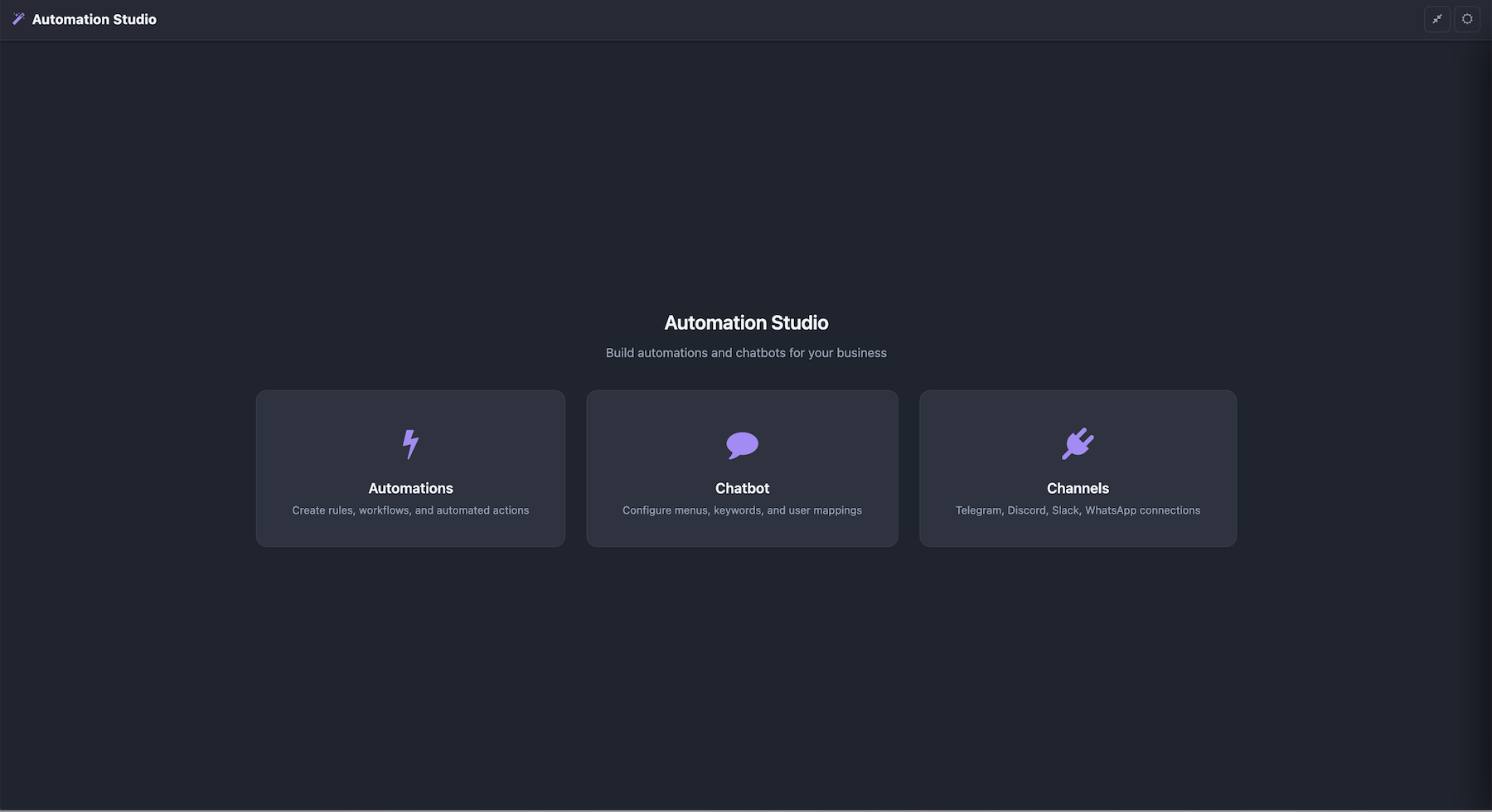Click "Create rules, workflows, and automated actions"

coord(410,510)
